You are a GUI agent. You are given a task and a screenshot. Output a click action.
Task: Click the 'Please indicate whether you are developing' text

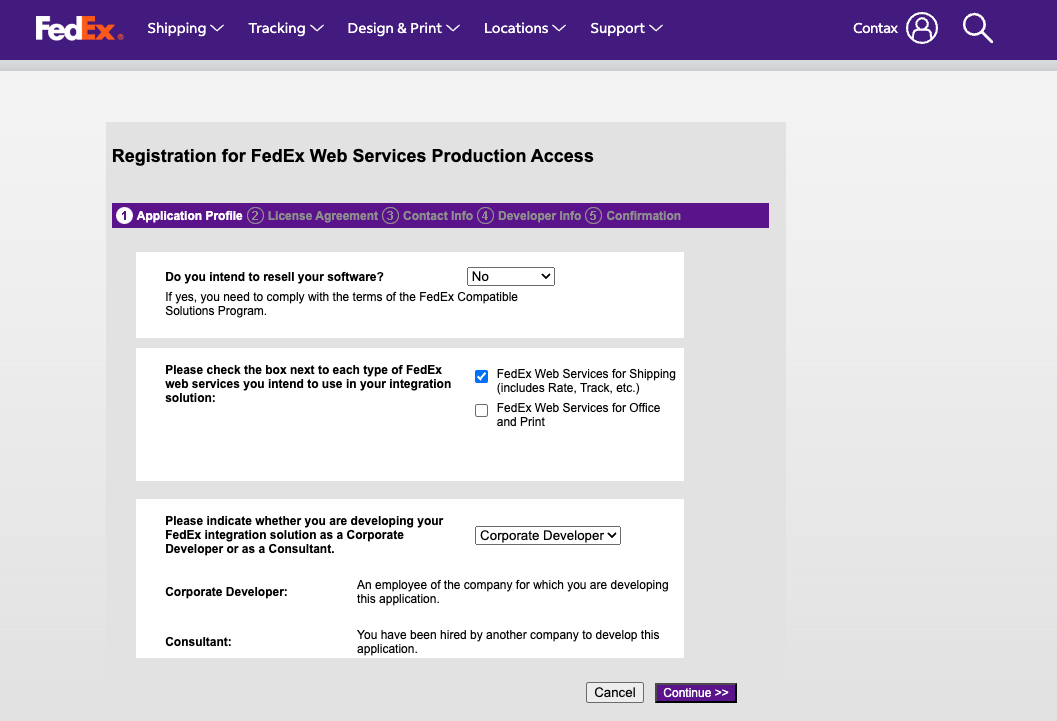pyautogui.click(x=304, y=534)
